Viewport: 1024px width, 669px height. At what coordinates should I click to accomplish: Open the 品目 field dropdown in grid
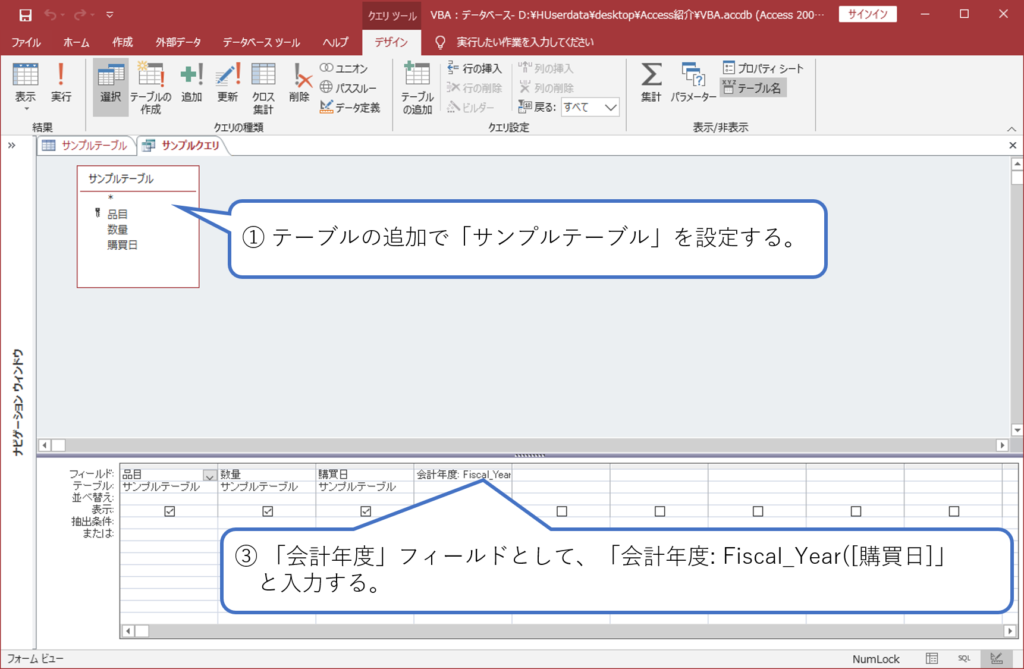(209, 475)
